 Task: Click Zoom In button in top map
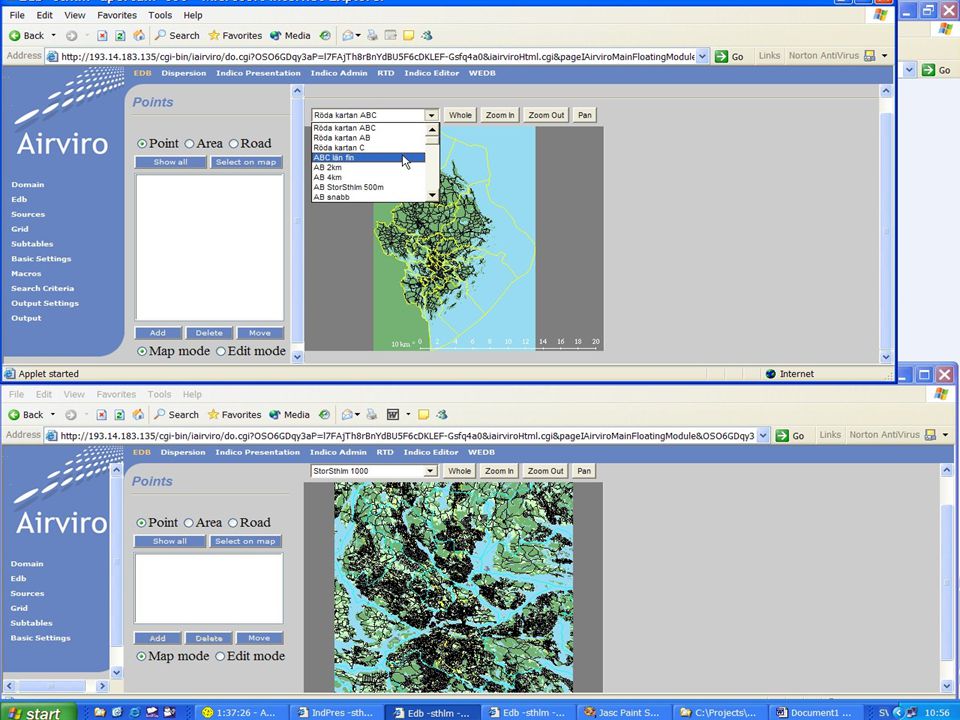[x=500, y=115]
